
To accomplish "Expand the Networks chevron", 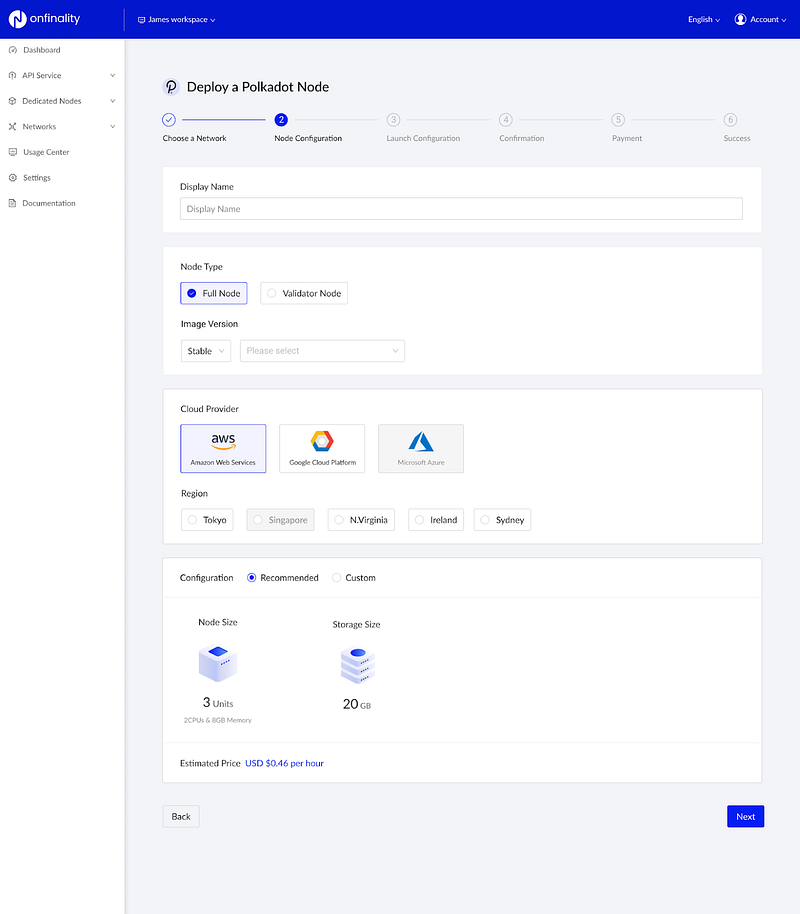I will click(113, 126).
